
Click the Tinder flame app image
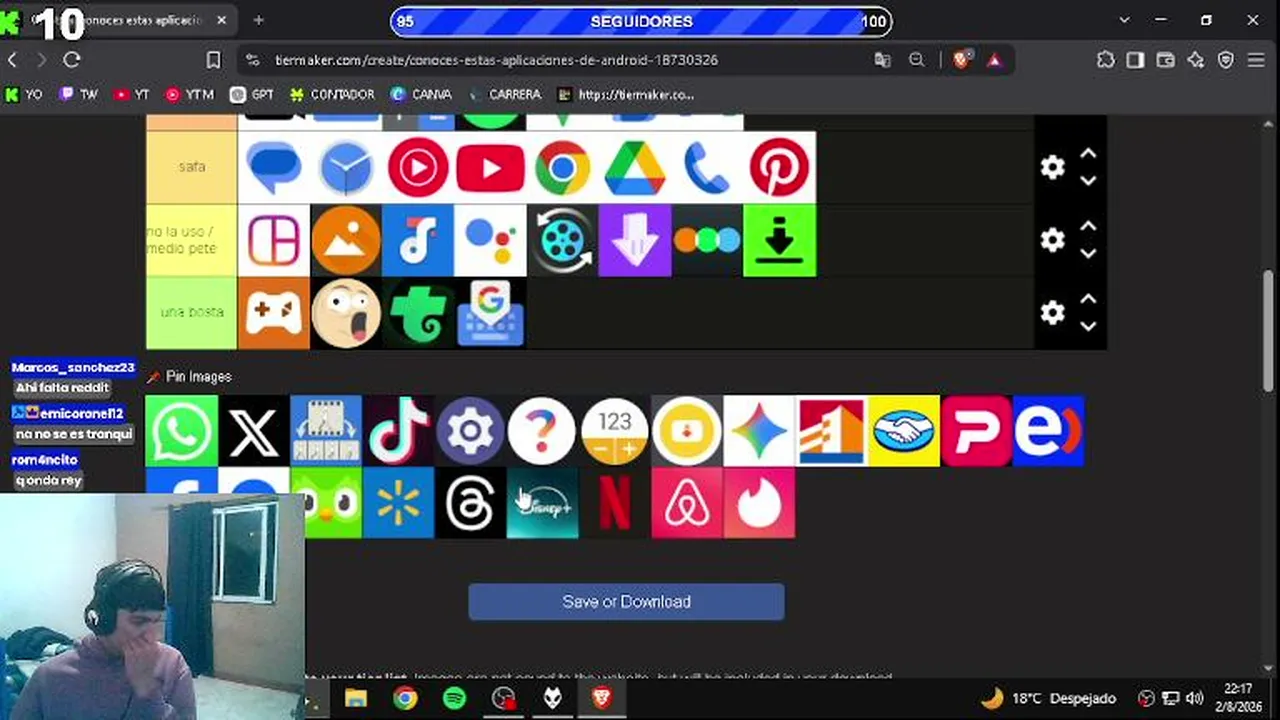(x=759, y=503)
